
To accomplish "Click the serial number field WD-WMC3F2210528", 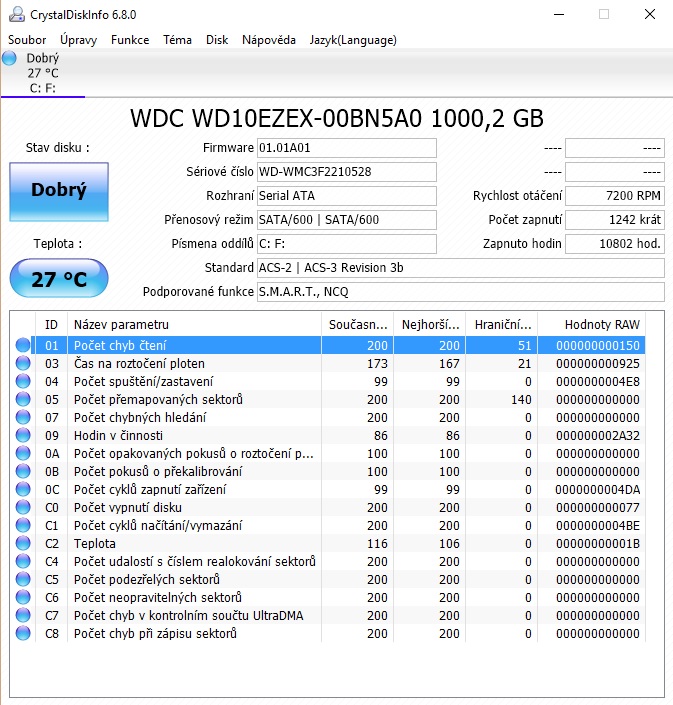I will click(x=347, y=172).
